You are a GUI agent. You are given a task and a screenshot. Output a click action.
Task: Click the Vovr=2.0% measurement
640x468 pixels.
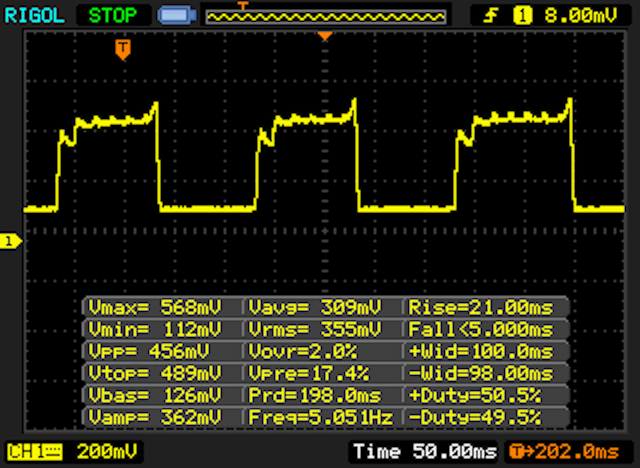[x=302, y=351]
